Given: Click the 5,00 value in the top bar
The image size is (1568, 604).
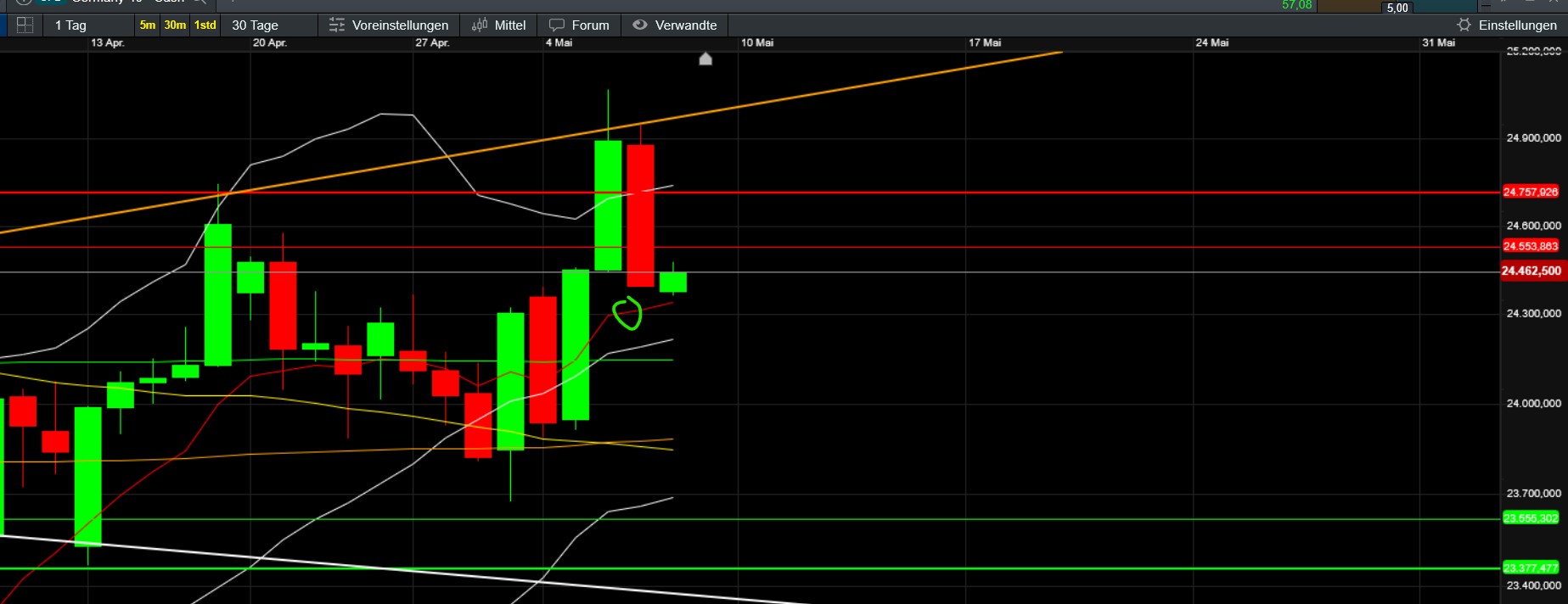Looking at the screenshot, I should (x=1397, y=8).
